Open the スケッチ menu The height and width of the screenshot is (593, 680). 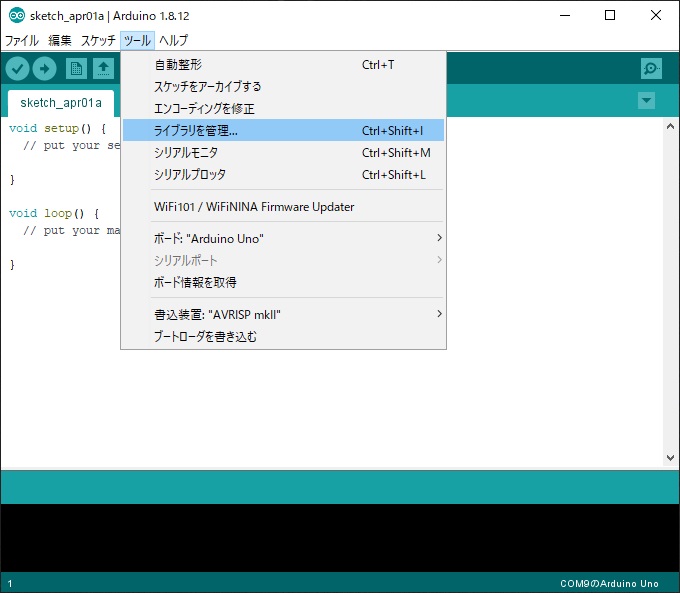[x=98, y=40]
